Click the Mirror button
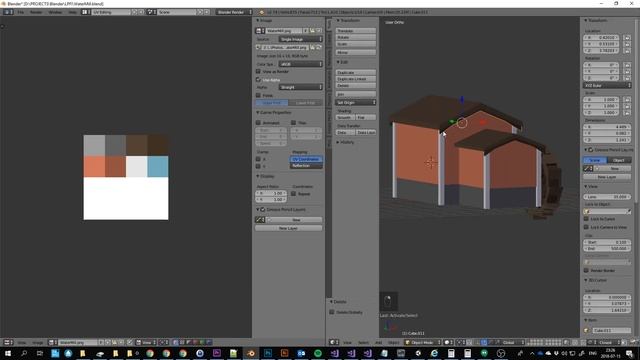640x360 pixels. pyautogui.click(x=356, y=52)
